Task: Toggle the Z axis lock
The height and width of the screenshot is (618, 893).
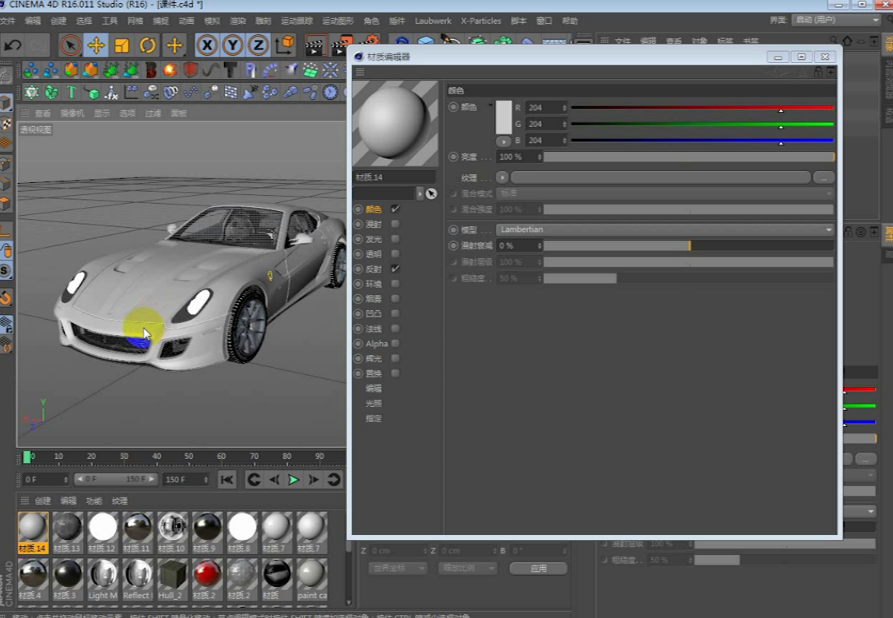Action: [258, 45]
